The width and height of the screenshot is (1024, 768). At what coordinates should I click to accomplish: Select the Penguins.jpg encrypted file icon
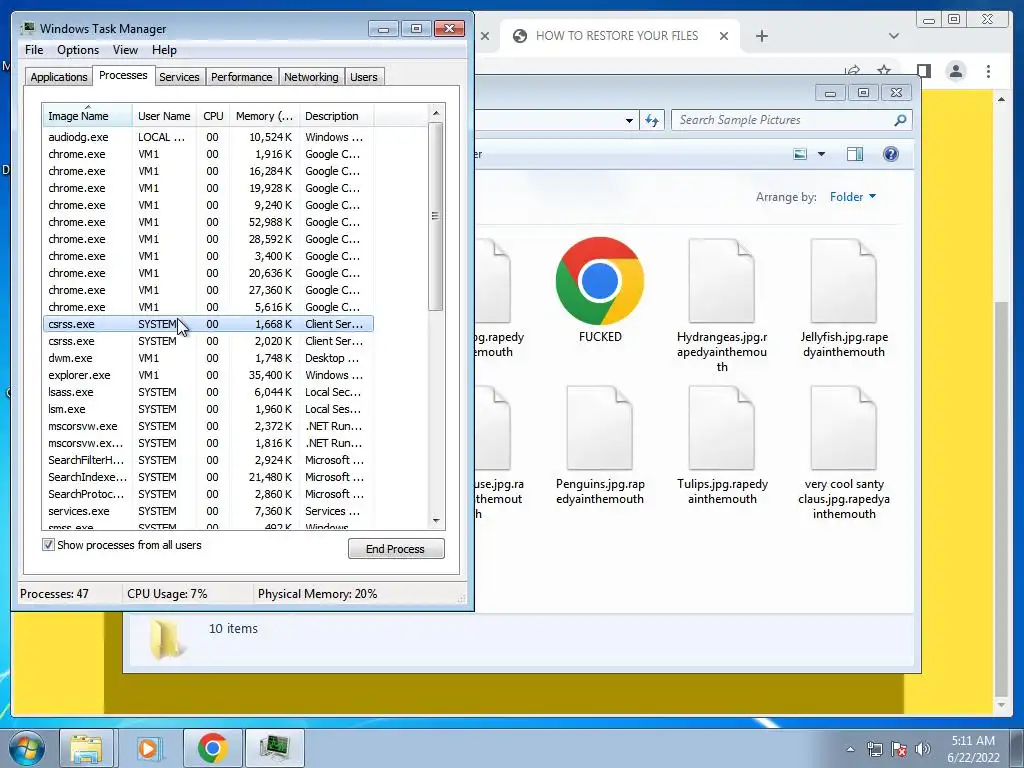pyautogui.click(x=600, y=428)
